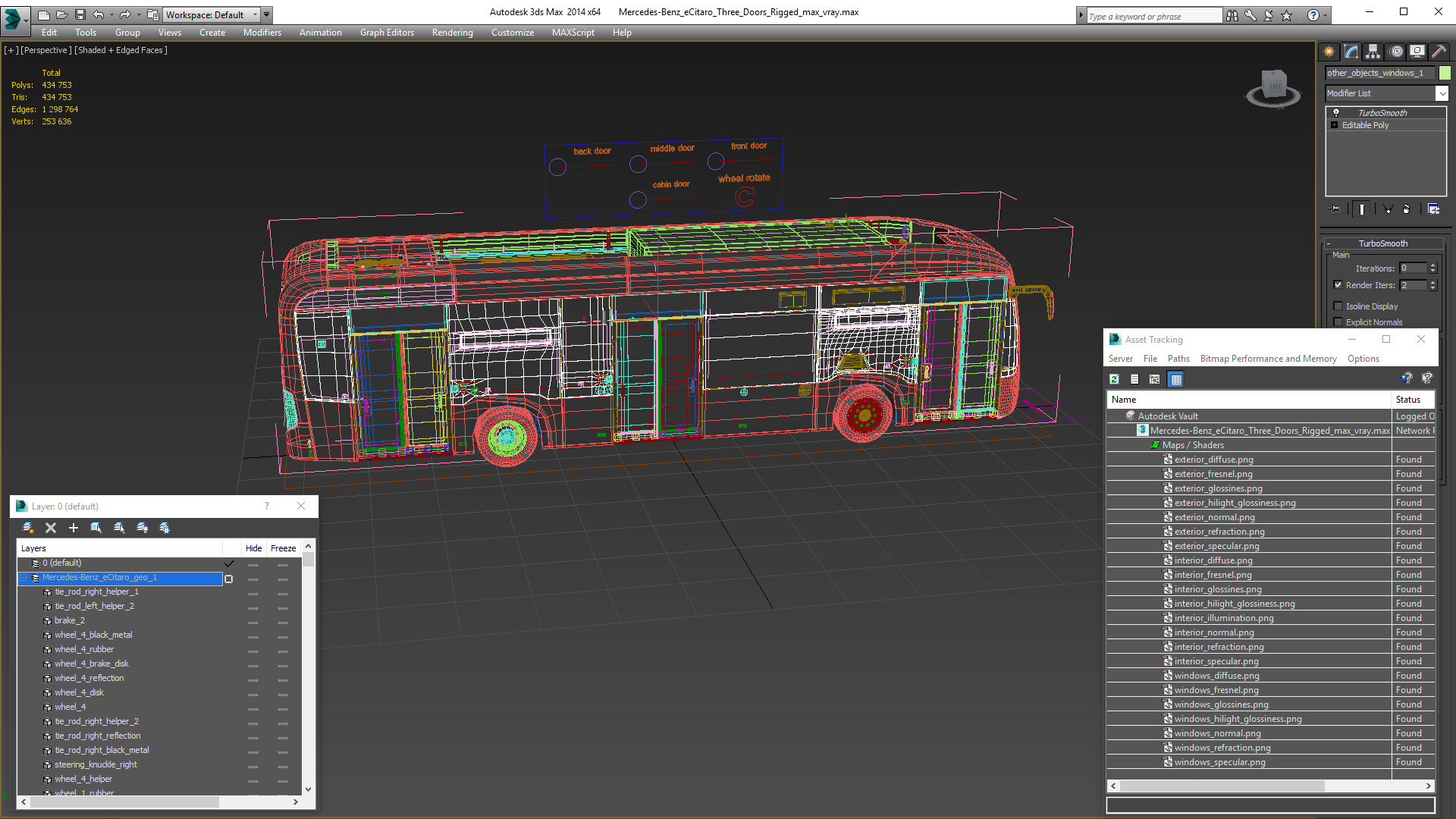Open the Graph Editors menu

387,33
